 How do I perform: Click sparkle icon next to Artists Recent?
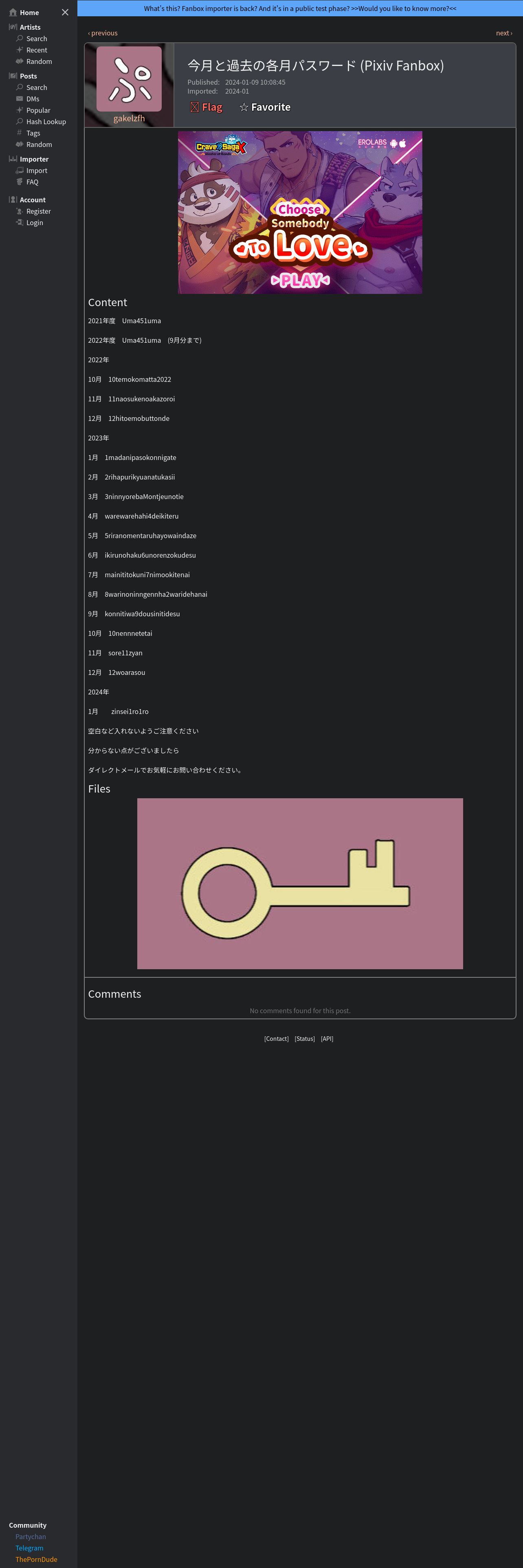pos(20,50)
